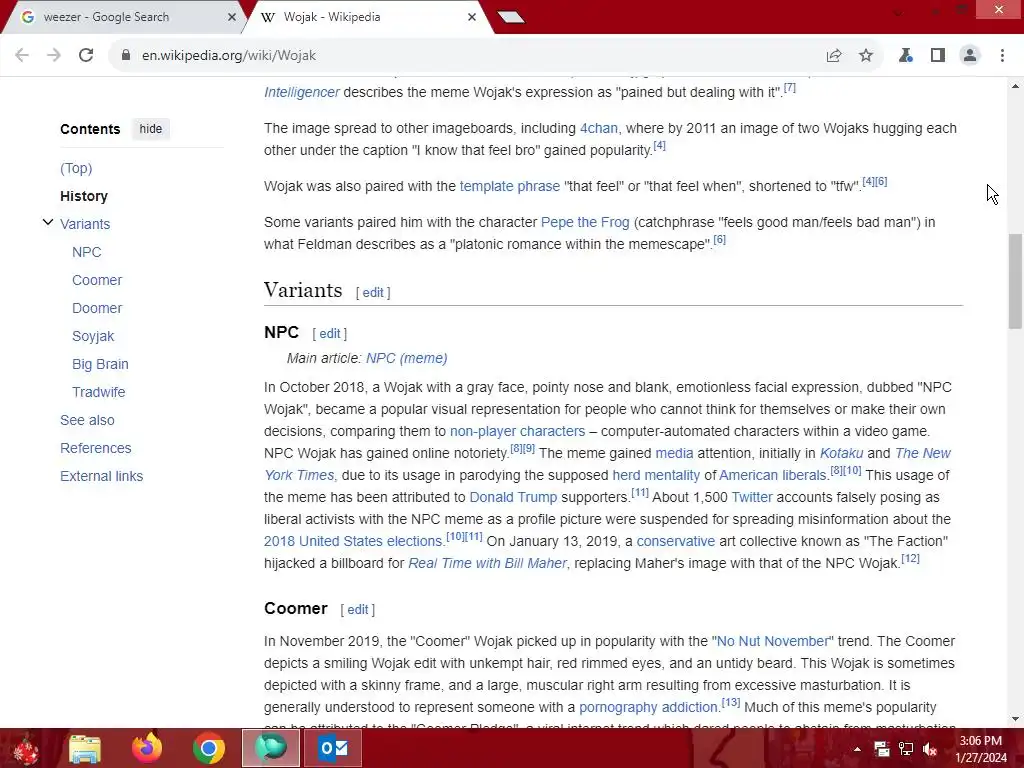Switch to weezer - Google Search tab
Screen dimensions: 1024x768
123,17
